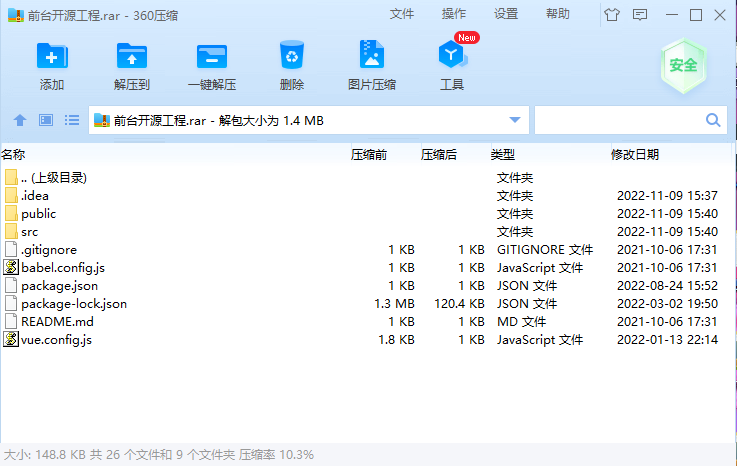The width and height of the screenshot is (737, 466).
Task: Select the folder name 'src'
Action: 29,231
